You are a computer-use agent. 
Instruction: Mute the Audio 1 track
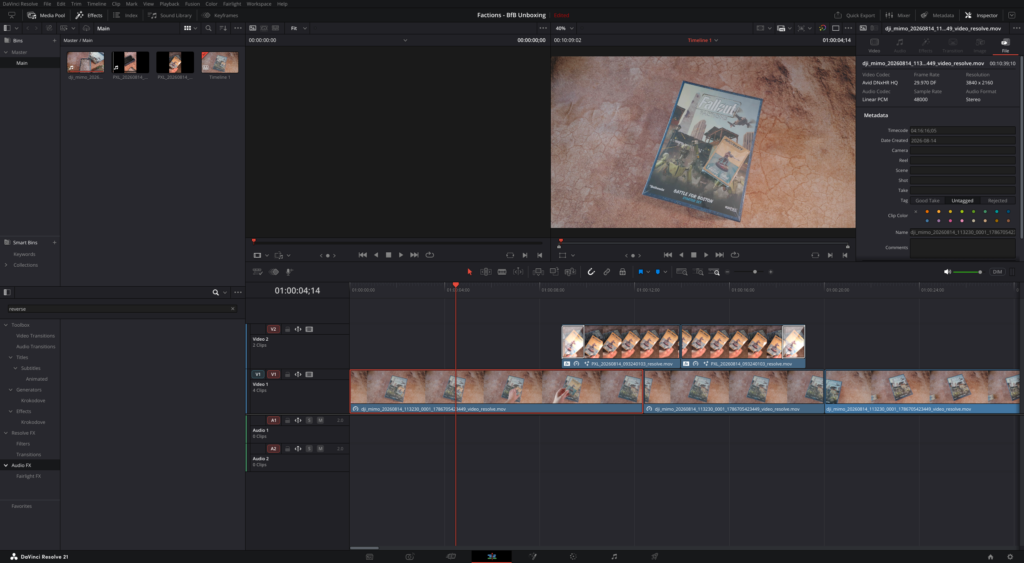(320, 420)
